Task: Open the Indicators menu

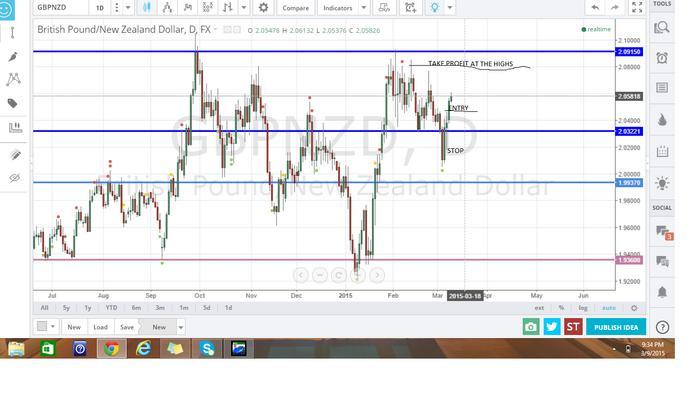Action: pos(338,8)
